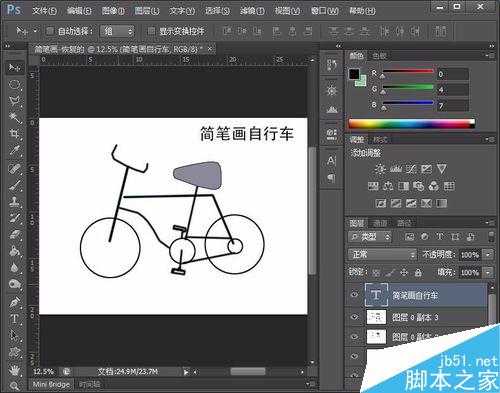Enable the 显示变换控件 checkbox
Viewport: 500px width, 393px height.
151,31
